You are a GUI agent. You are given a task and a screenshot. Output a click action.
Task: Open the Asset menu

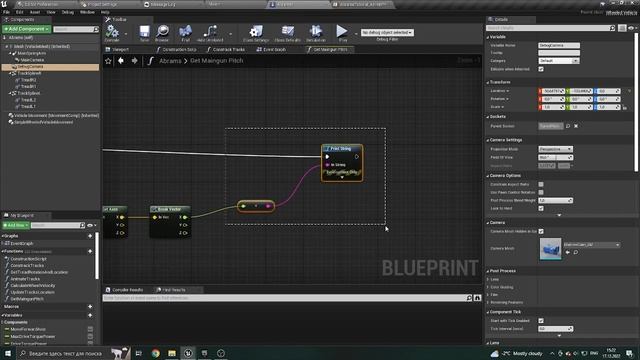tap(35, 12)
